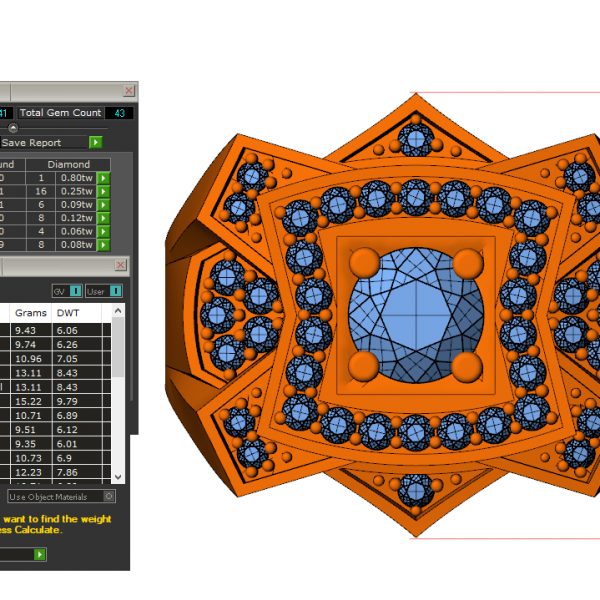This screenshot has height=600, width=600.
Task: Enable Use Object Materials option
Action: [x=109, y=496]
